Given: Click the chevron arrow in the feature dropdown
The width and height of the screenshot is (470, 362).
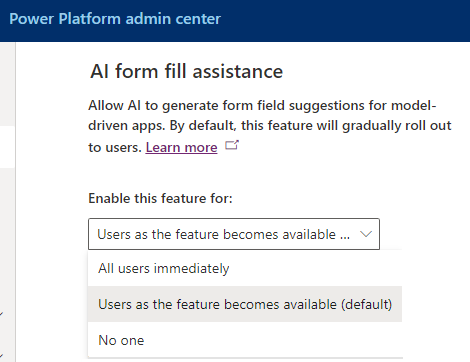Looking at the screenshot, I should (x=366, y=234).
